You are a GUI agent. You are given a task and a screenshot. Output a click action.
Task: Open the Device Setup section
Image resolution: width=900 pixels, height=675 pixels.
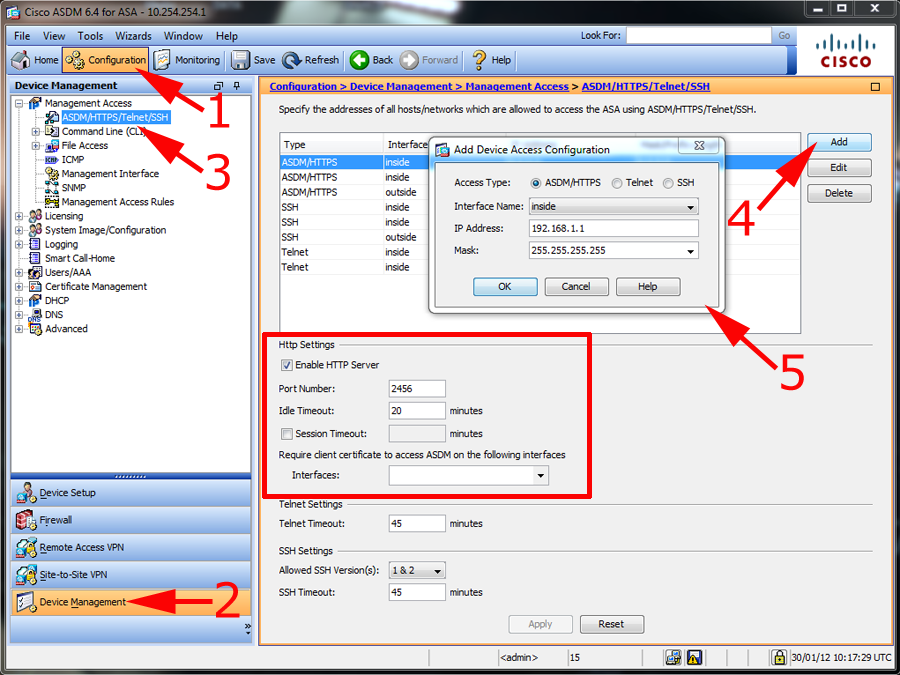(x=131, y=492)
